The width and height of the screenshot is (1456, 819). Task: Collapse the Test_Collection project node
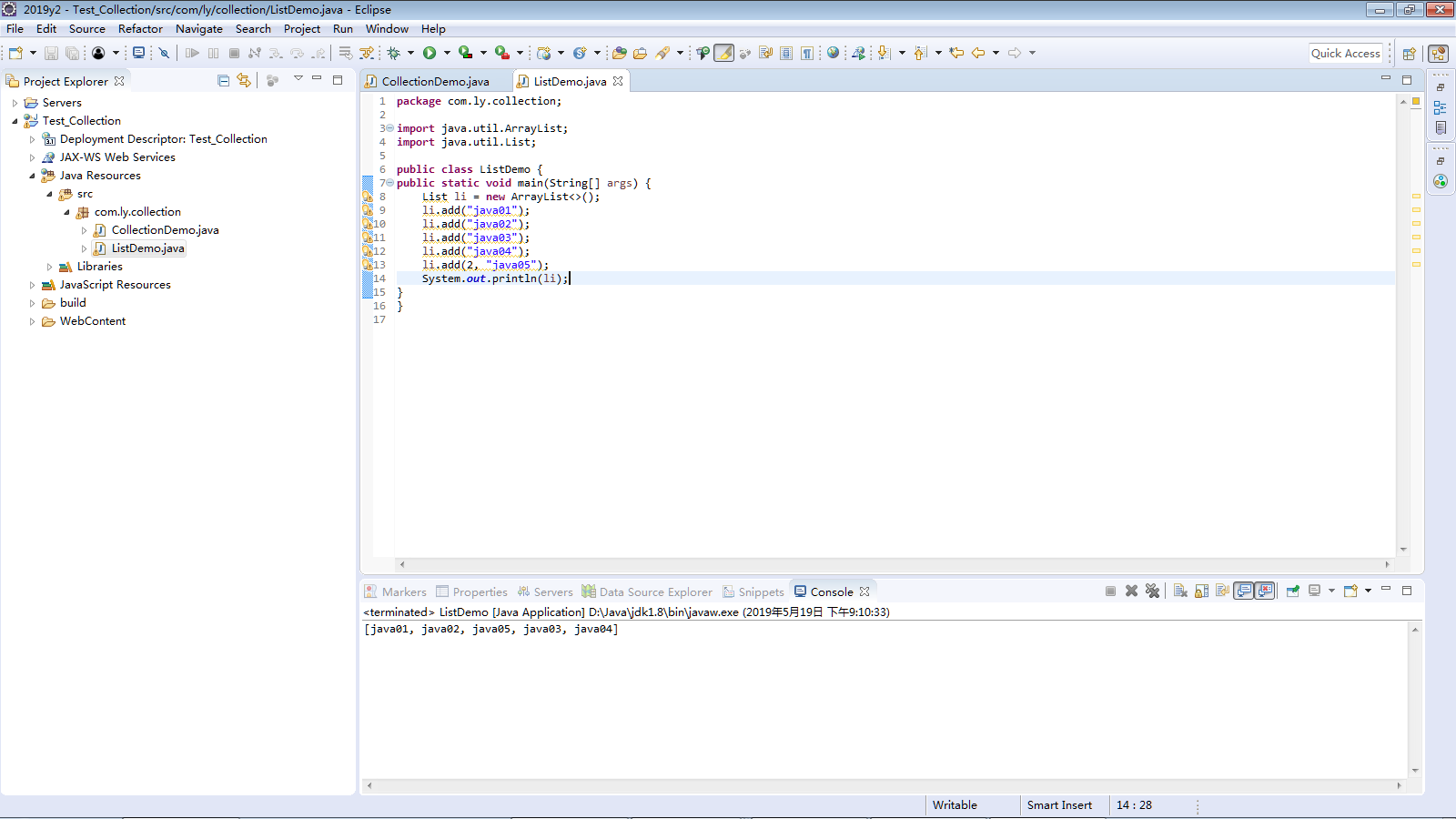pyautogui.click(x=15, y=121)
